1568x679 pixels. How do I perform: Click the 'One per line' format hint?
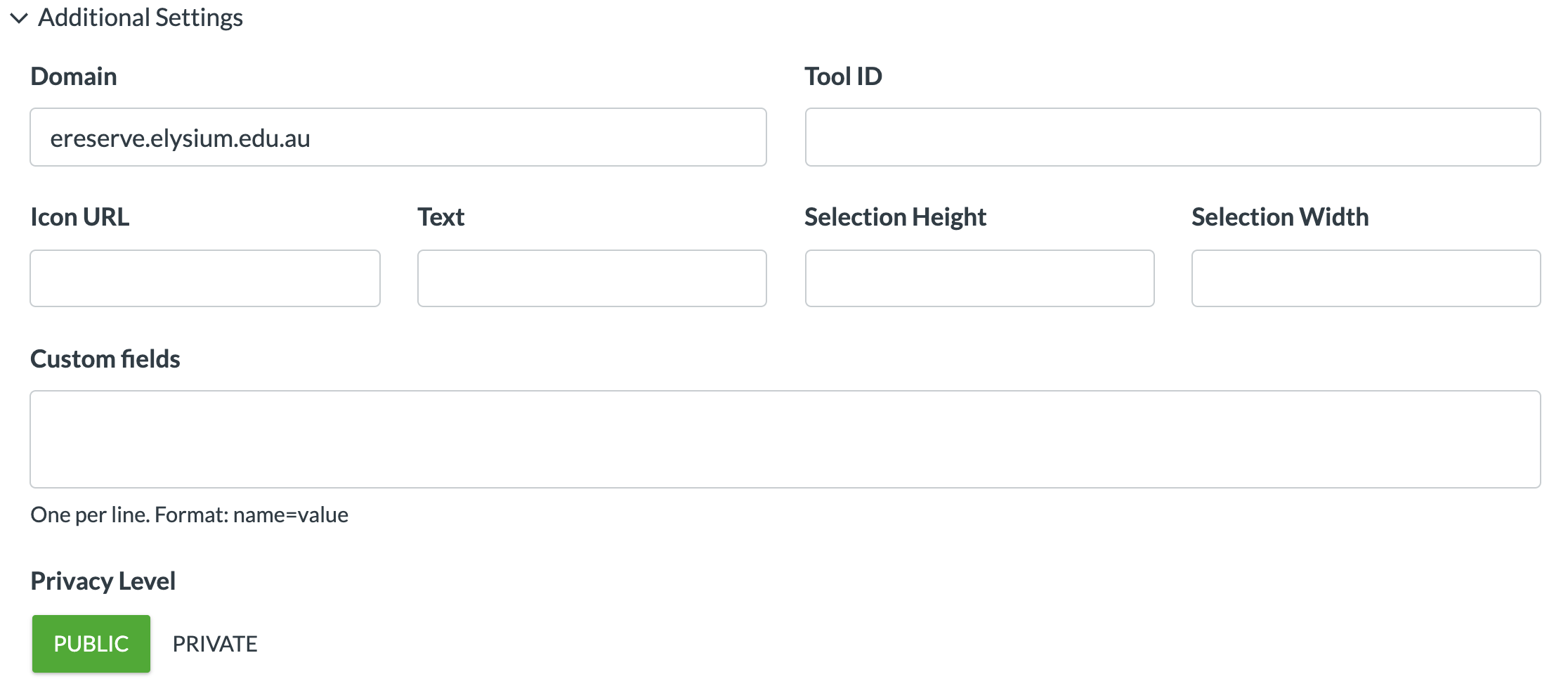click(189, 515)
